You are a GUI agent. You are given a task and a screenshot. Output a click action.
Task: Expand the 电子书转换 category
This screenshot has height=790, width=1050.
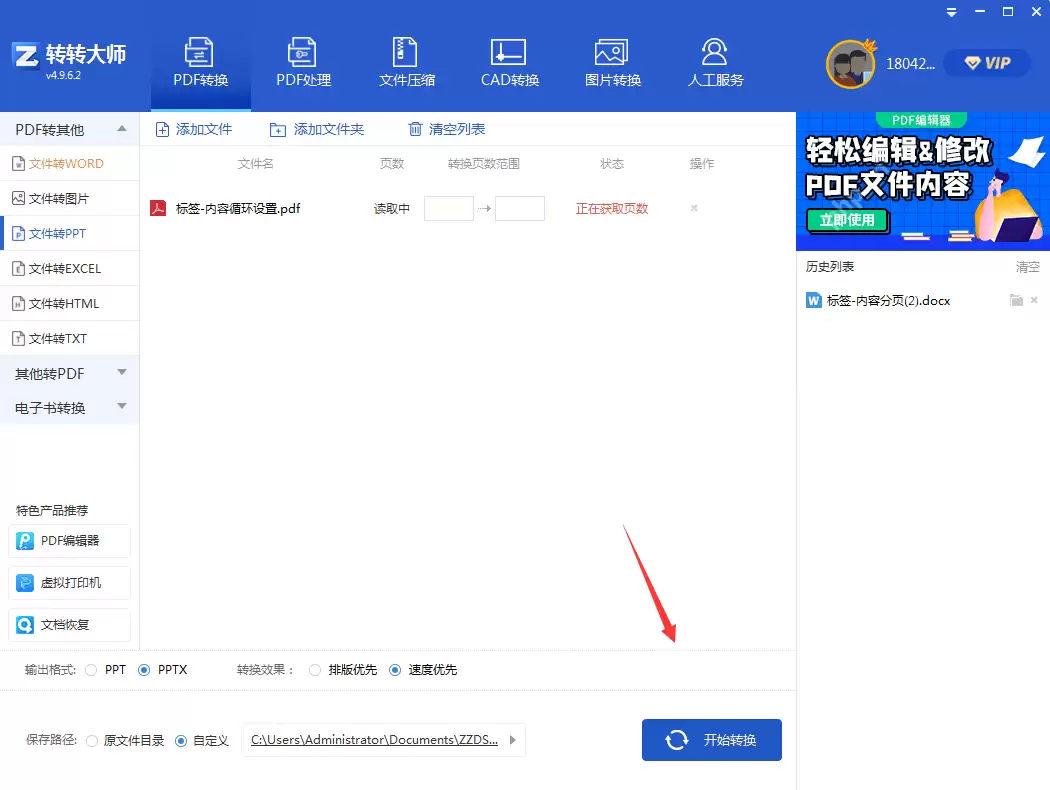tap(69, 407)
